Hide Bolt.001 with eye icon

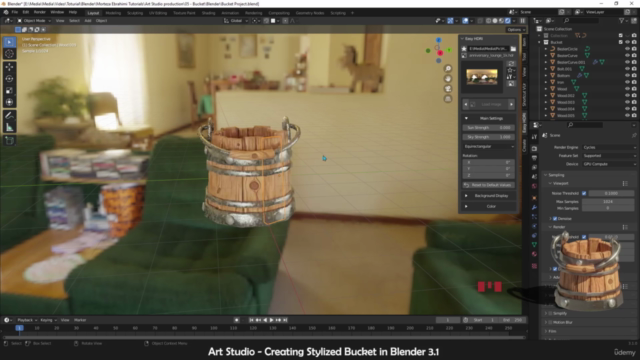pos(627,69)
